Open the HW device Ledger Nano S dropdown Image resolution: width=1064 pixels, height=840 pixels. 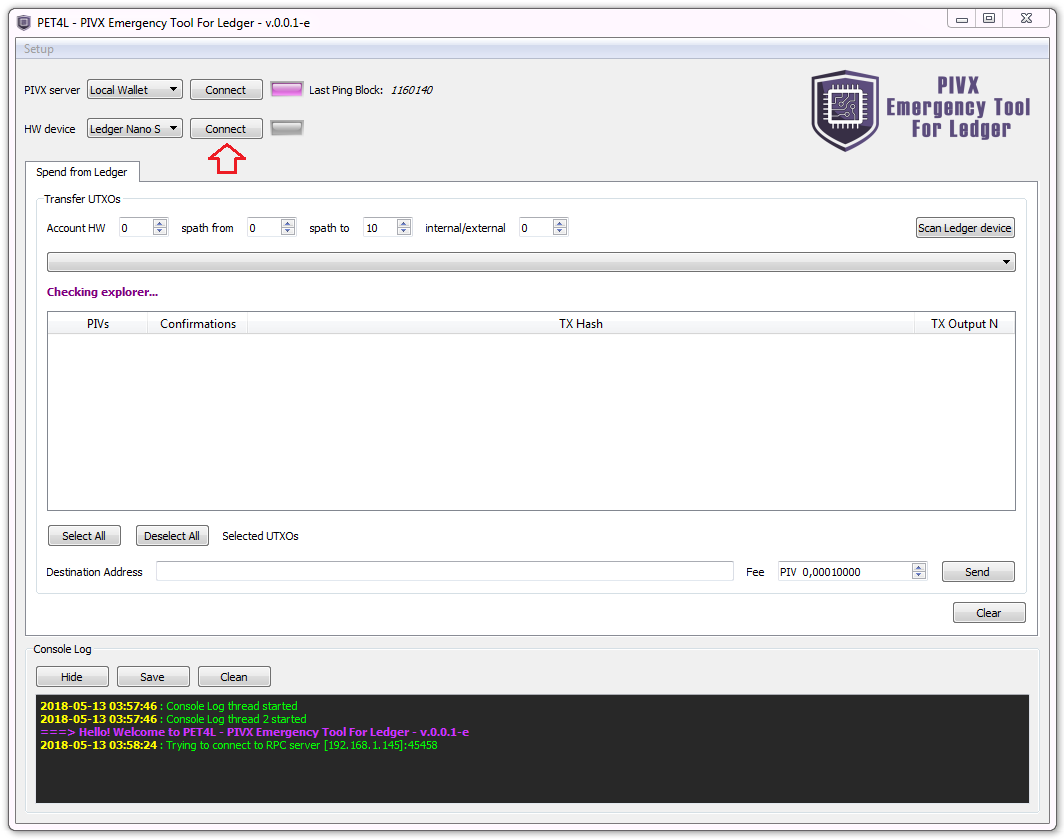coord(134,128)
